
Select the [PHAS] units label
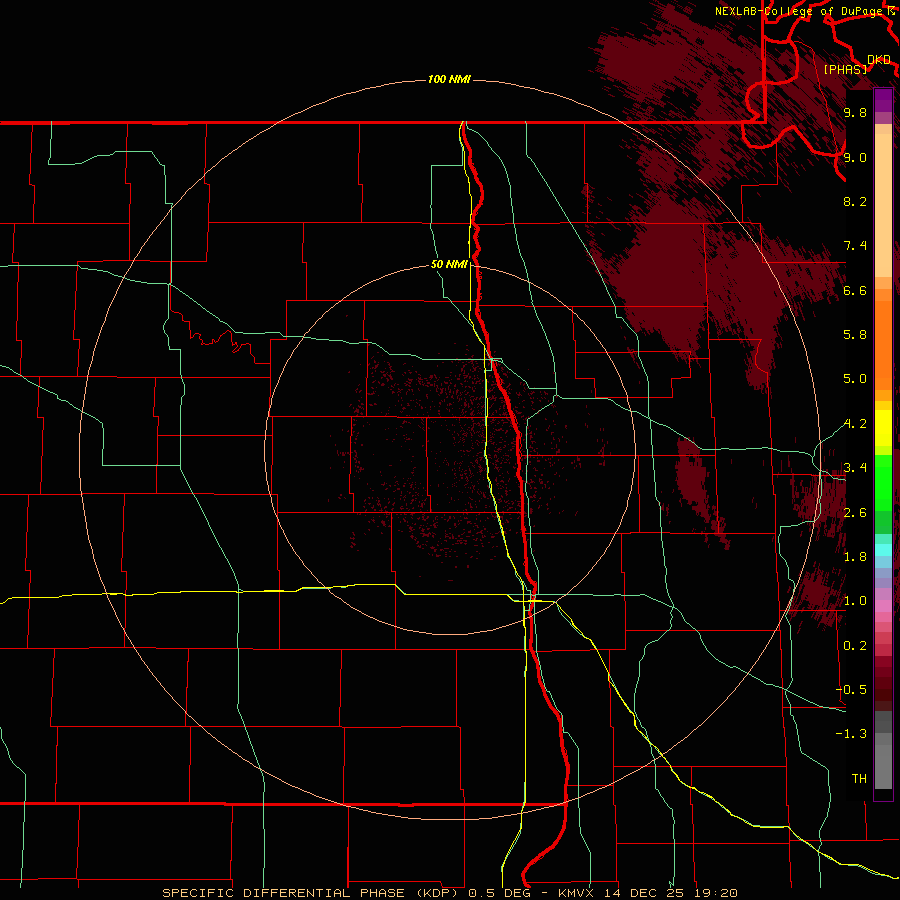click(x=845, y=69)
